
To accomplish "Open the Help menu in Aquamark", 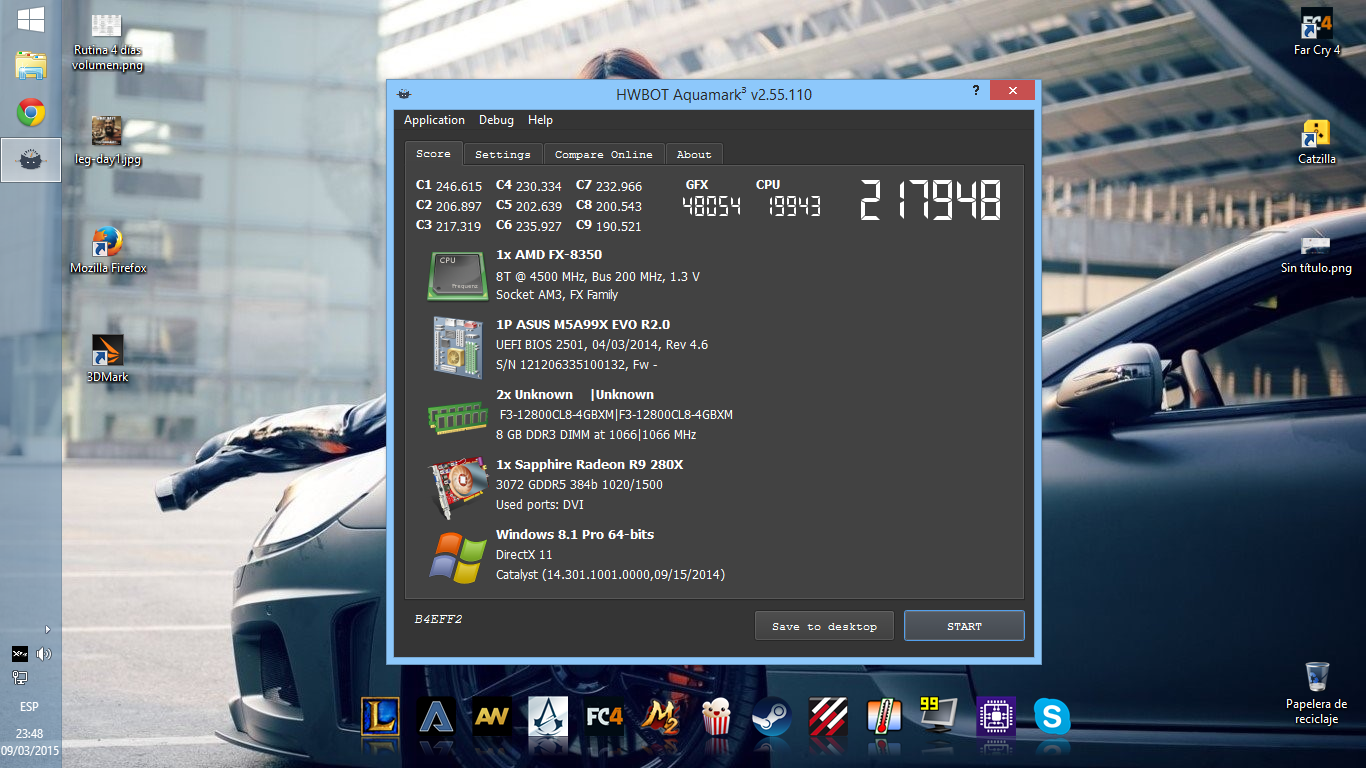I will tap(540, 120).
